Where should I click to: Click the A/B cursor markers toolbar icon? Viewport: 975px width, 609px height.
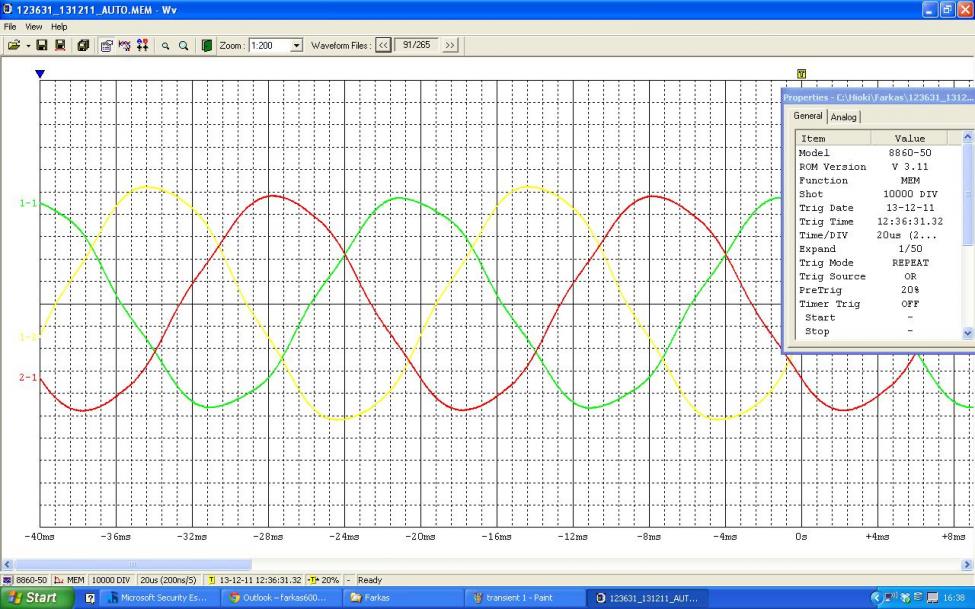click(143, 46)
